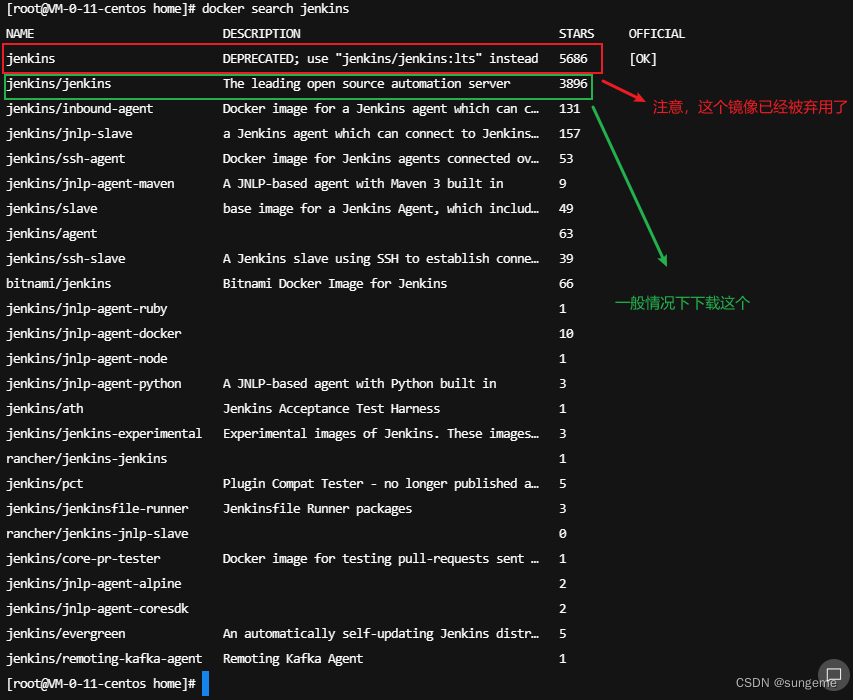Click the green Chinese download note
Image resolution: width=853 pixels, height=700 pixels.
[x=682, y=303]
